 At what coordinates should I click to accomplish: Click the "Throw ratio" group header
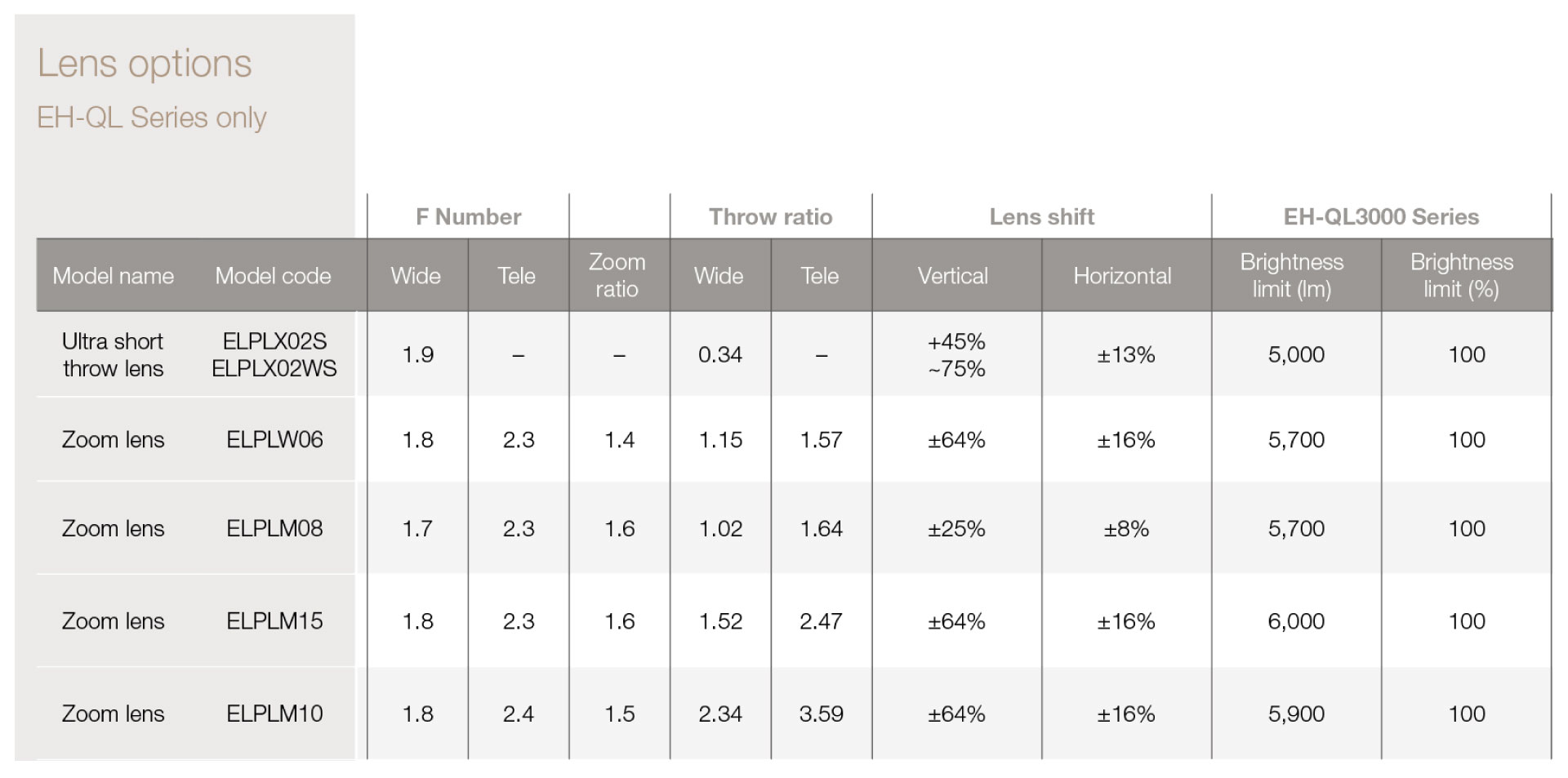click(x=770, y=216)
